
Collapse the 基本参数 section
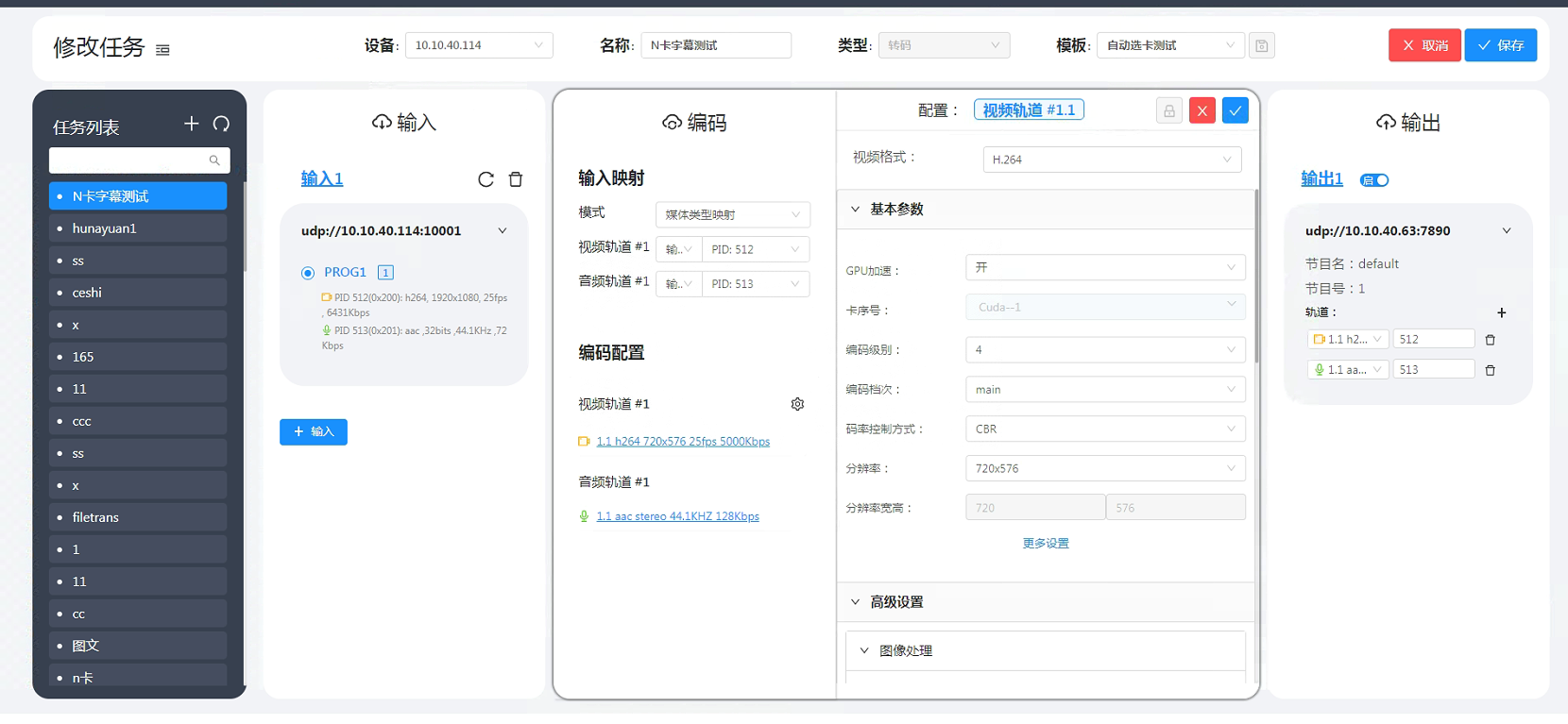(x=1046, y=210)
